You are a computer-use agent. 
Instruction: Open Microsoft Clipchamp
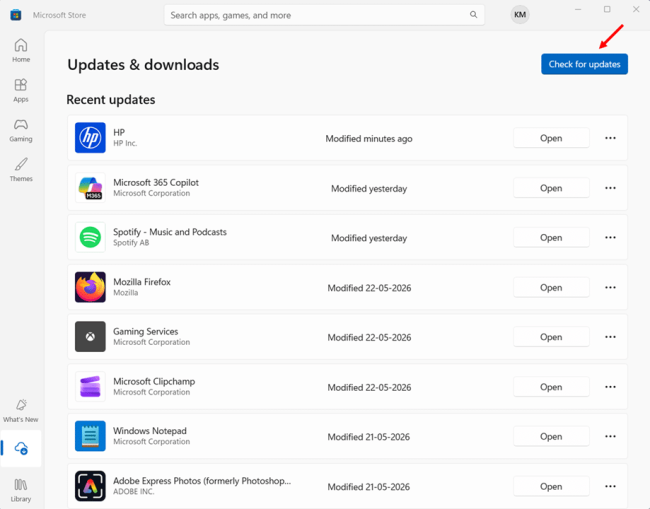coord(551,387)
